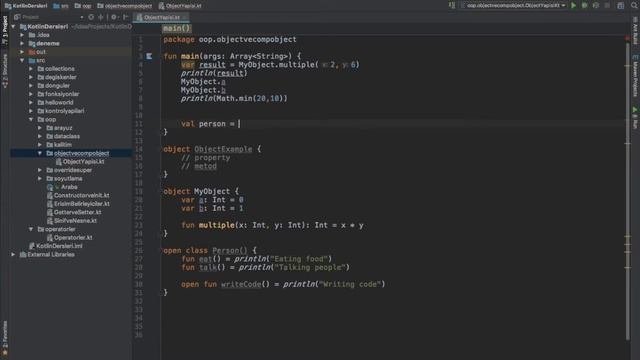Collapse the objectvecompobject package arrow

click(40, 153)
